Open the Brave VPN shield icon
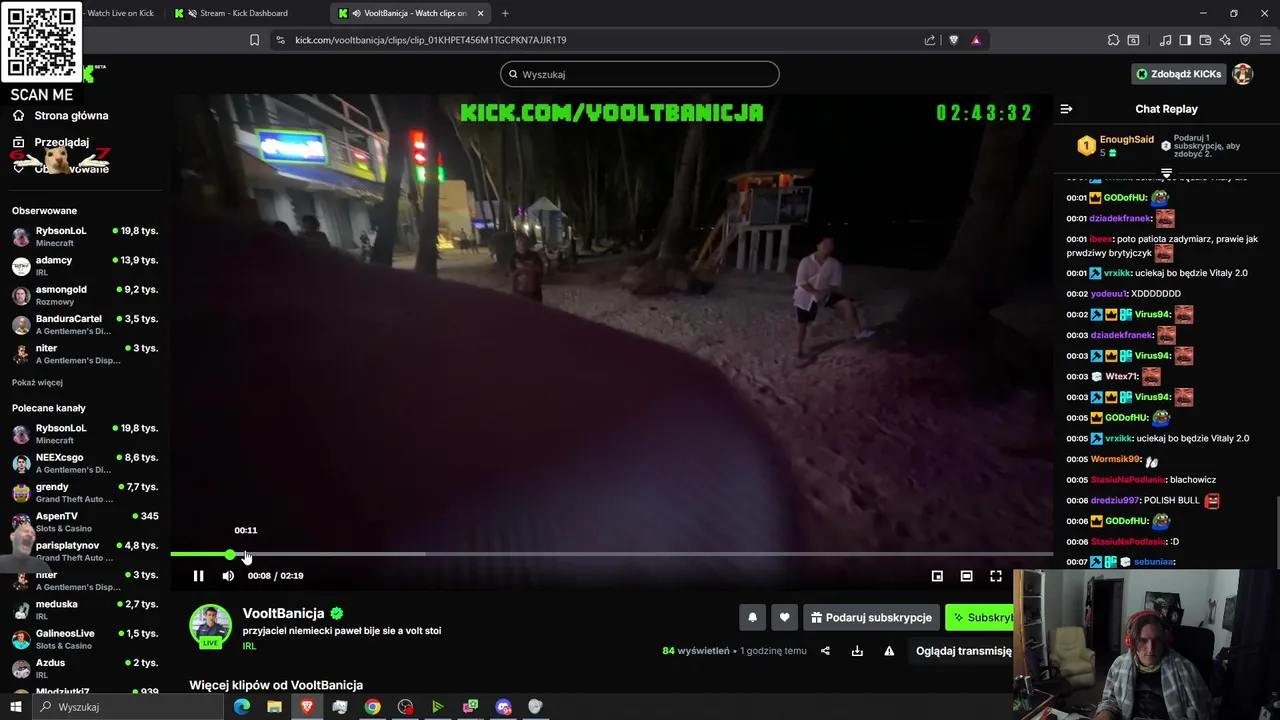 [1245, 40]
